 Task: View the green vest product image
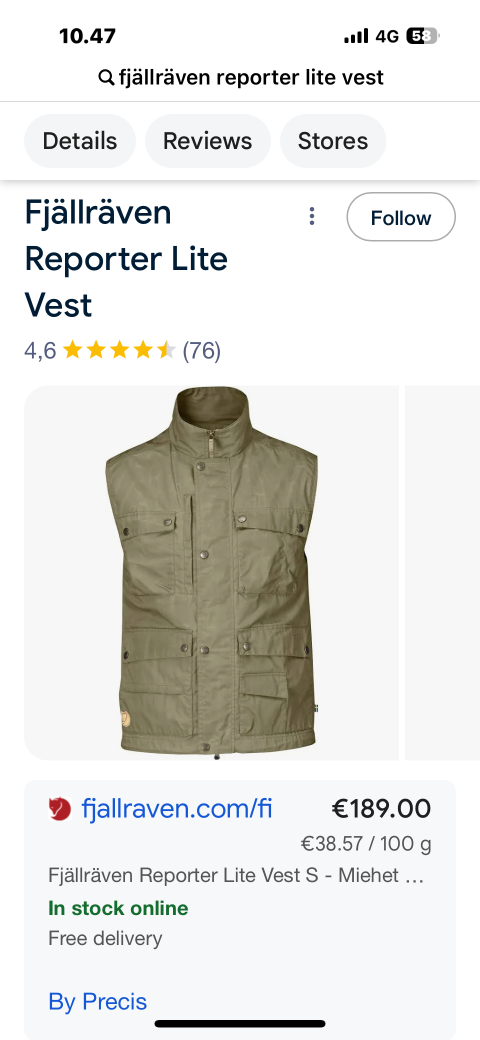(211, 573)
